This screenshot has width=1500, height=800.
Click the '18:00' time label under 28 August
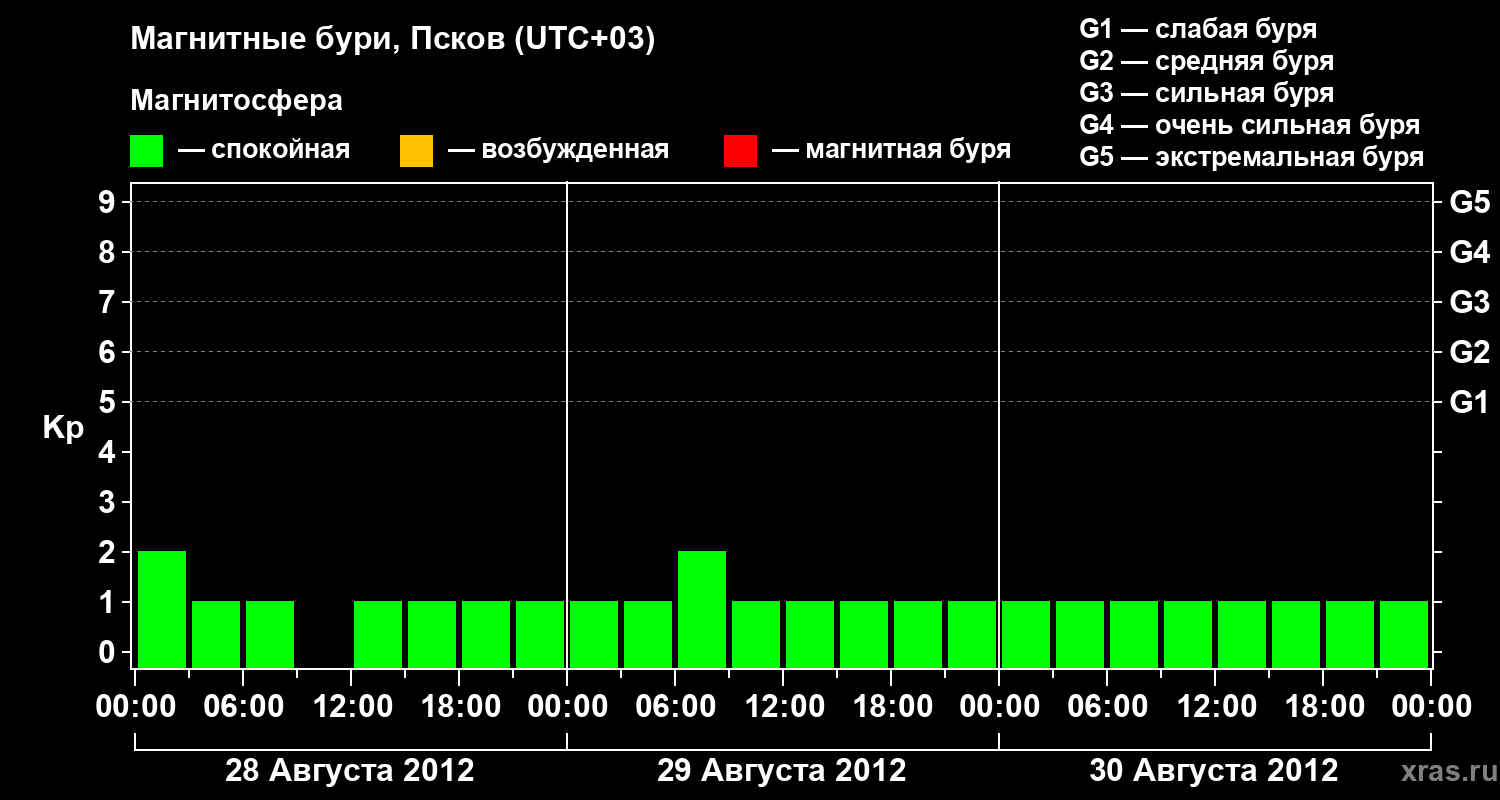[x=459, y=706]
